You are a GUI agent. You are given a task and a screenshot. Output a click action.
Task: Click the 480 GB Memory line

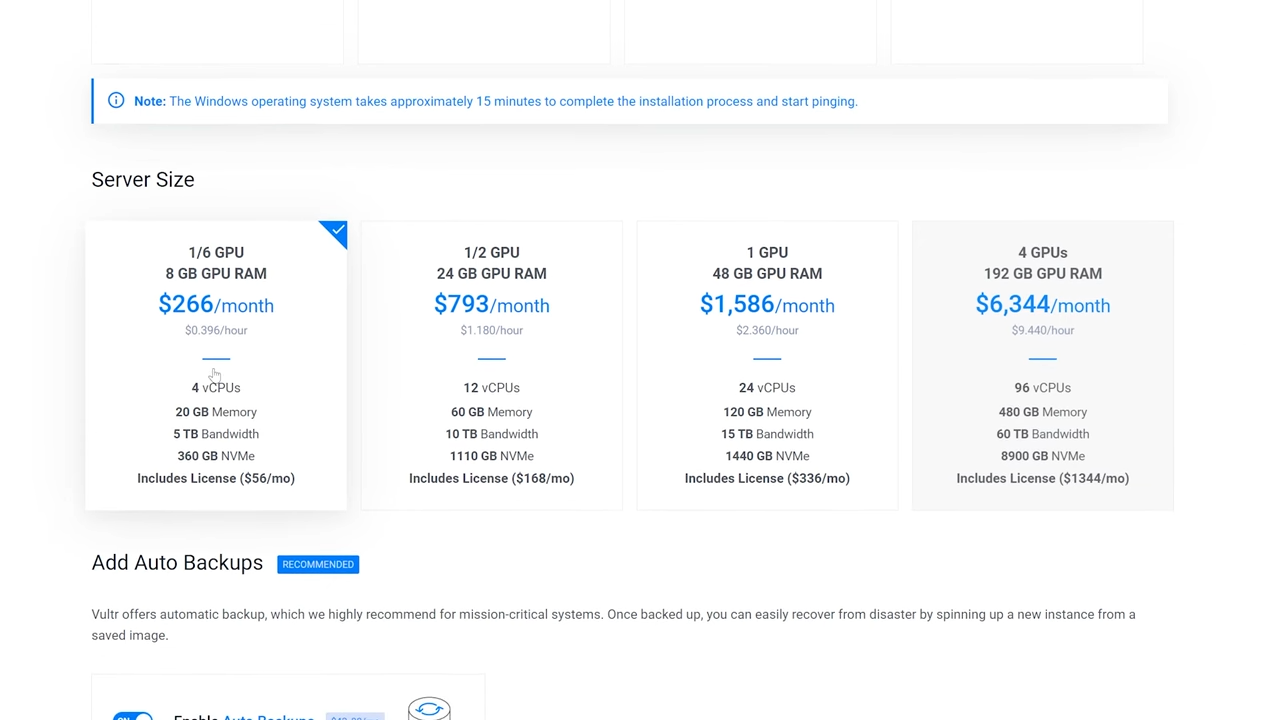tap(1043, 412)
